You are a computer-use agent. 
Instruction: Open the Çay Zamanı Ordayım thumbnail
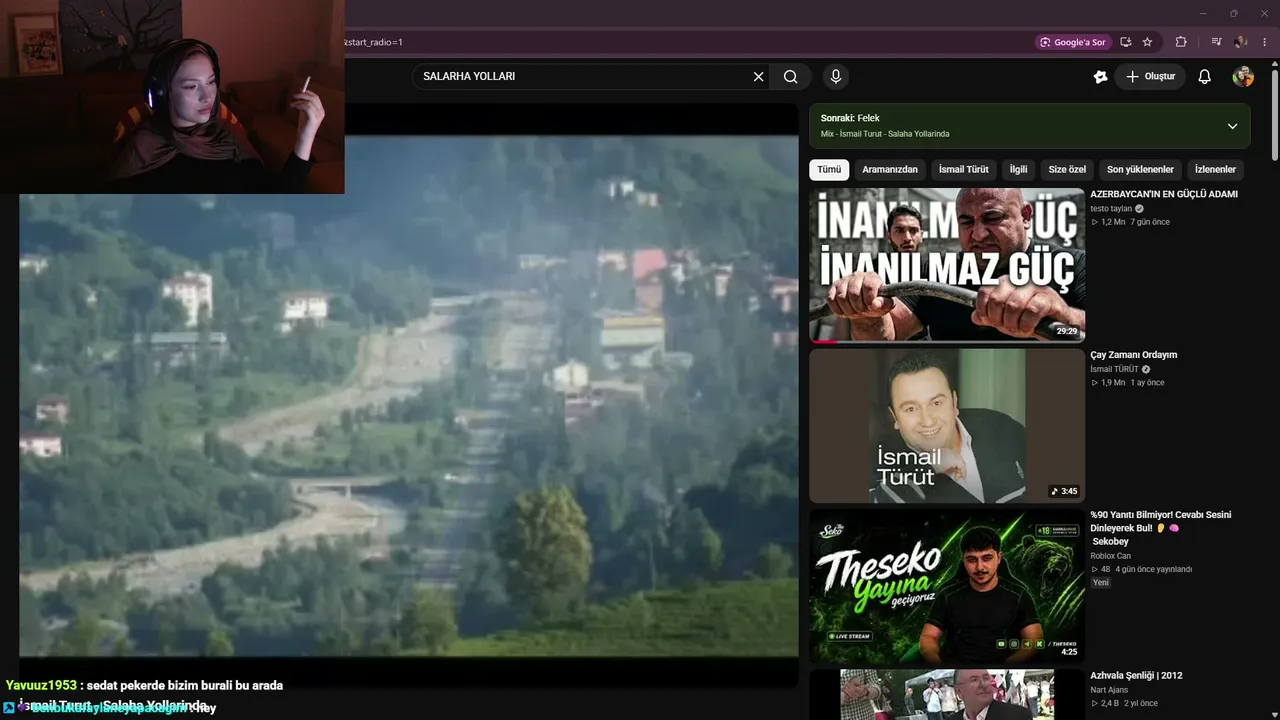click(x=947, y=426)
